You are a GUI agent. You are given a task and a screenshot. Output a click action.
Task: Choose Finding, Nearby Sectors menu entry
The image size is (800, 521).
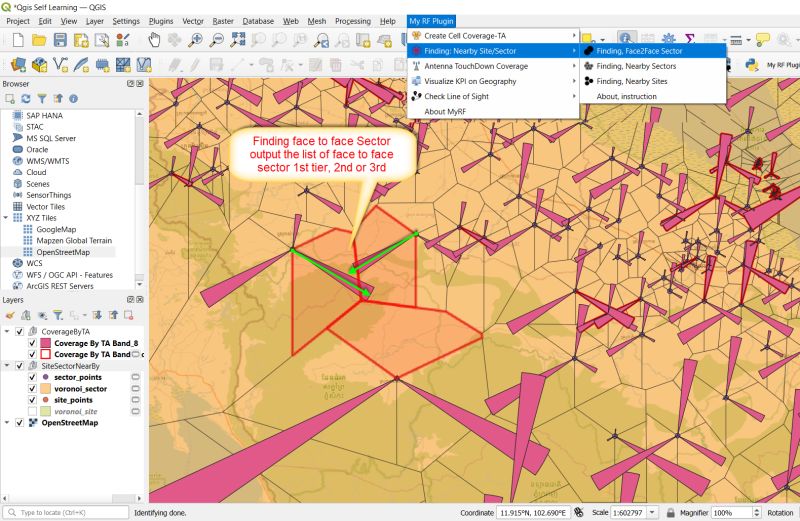tap(653, 66)
